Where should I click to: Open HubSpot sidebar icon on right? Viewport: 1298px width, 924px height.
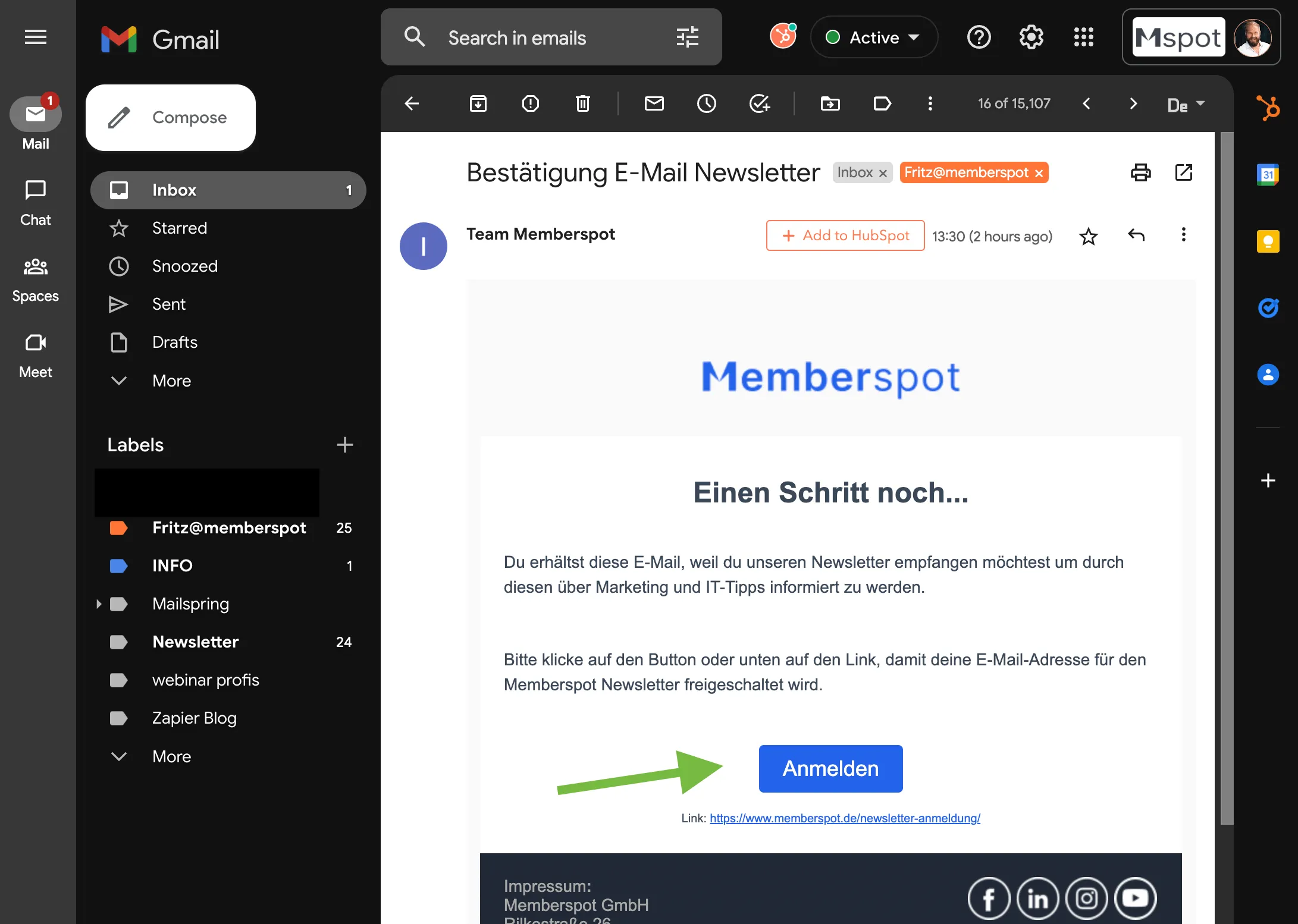[x=1268, y=108]
